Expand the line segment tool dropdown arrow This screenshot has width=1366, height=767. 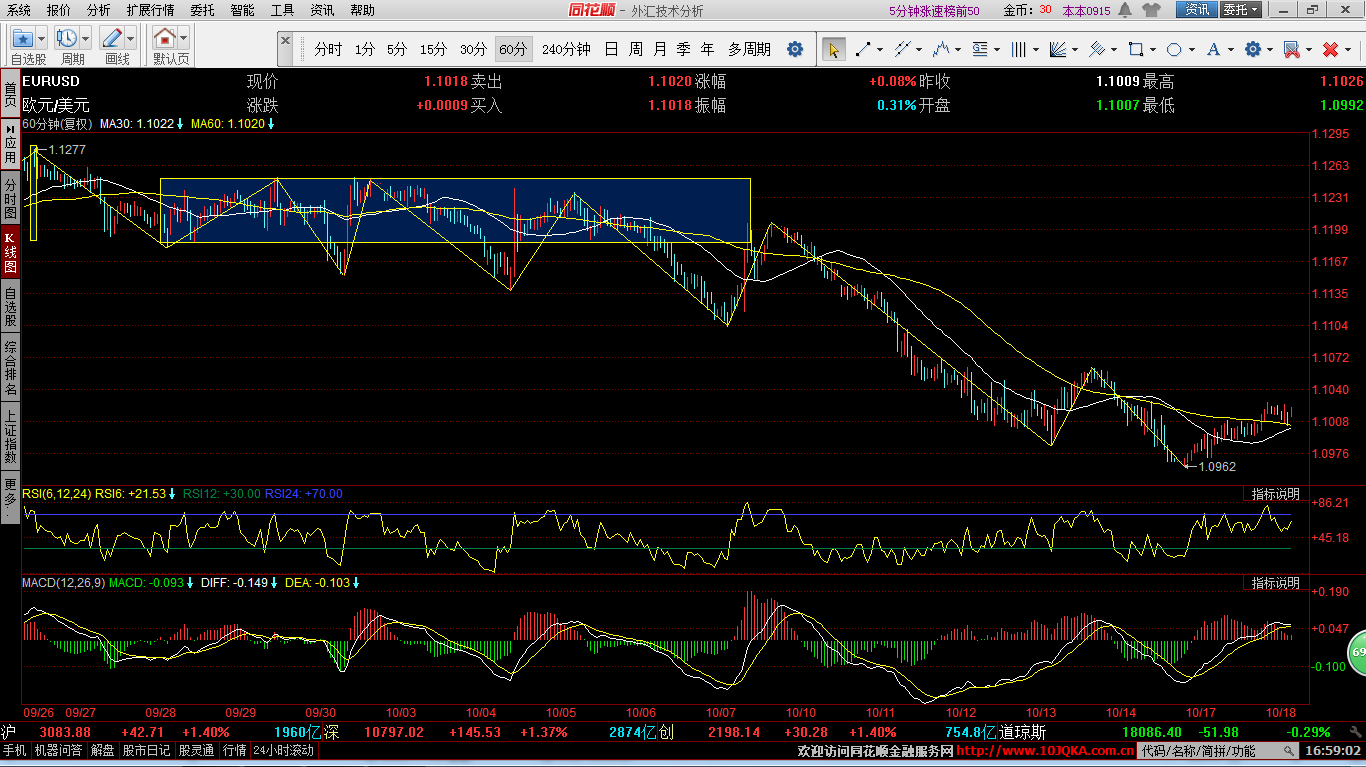(x=879, y=50)
